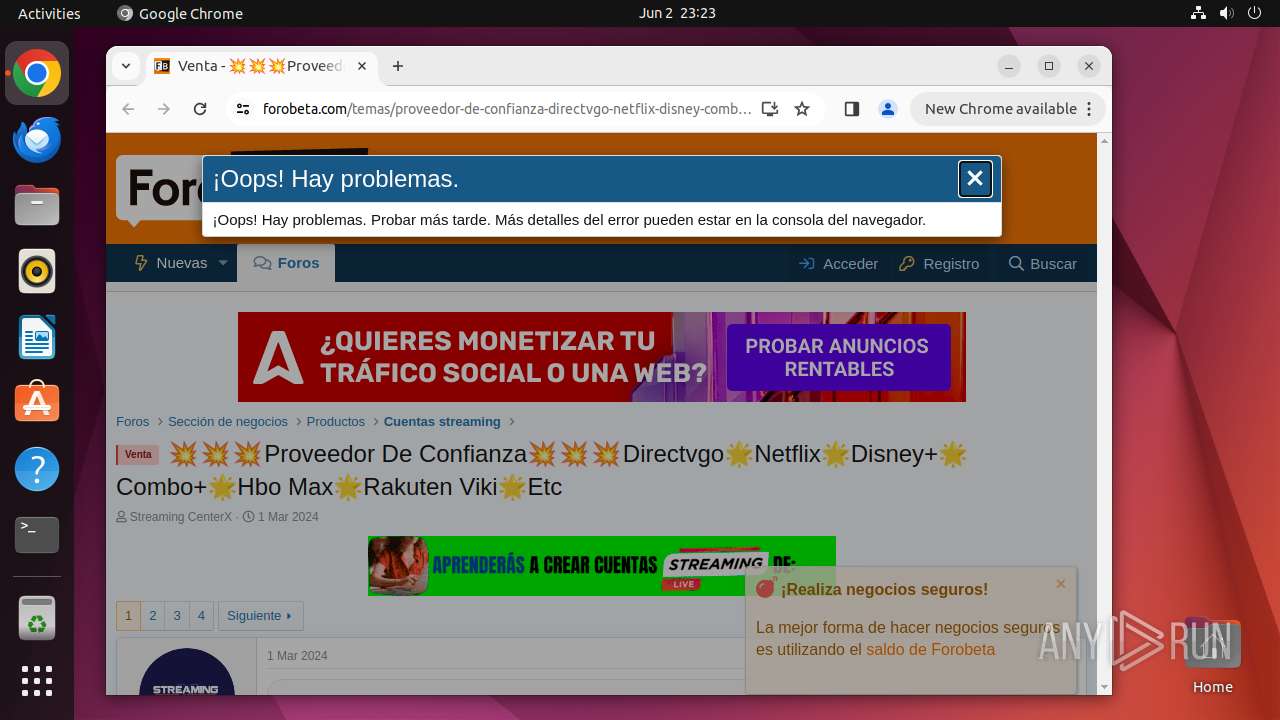Click the Streaming user avatar
The height and width of the screenshot is (720, 1280).
187,671
